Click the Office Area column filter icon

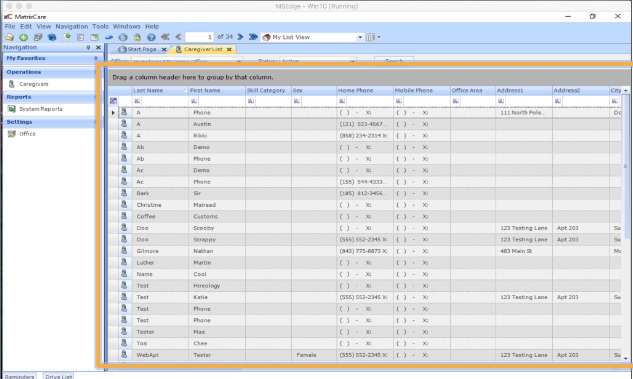click(455, 101)
